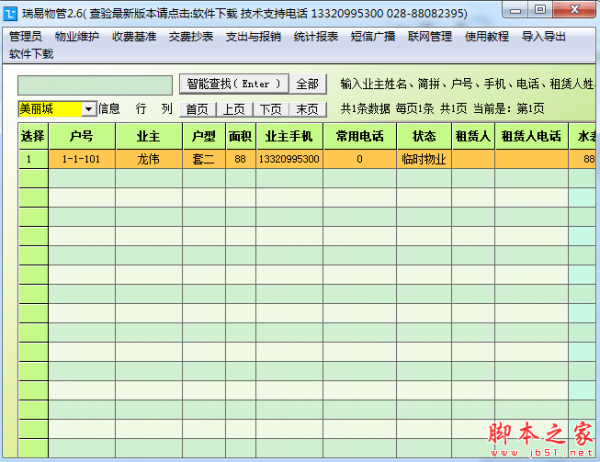Viewport: 600px width, 462px height.
Task: Click the 户号 column header
Action: point(82,136)
